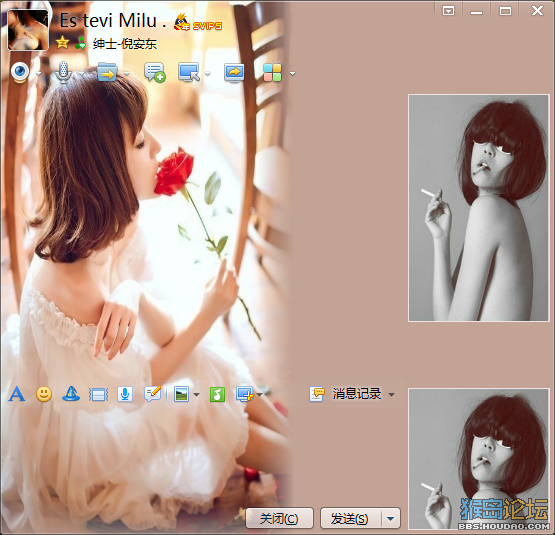Start a voice call with microphone icon
This screenshot has height=535, width=555.
63,72
